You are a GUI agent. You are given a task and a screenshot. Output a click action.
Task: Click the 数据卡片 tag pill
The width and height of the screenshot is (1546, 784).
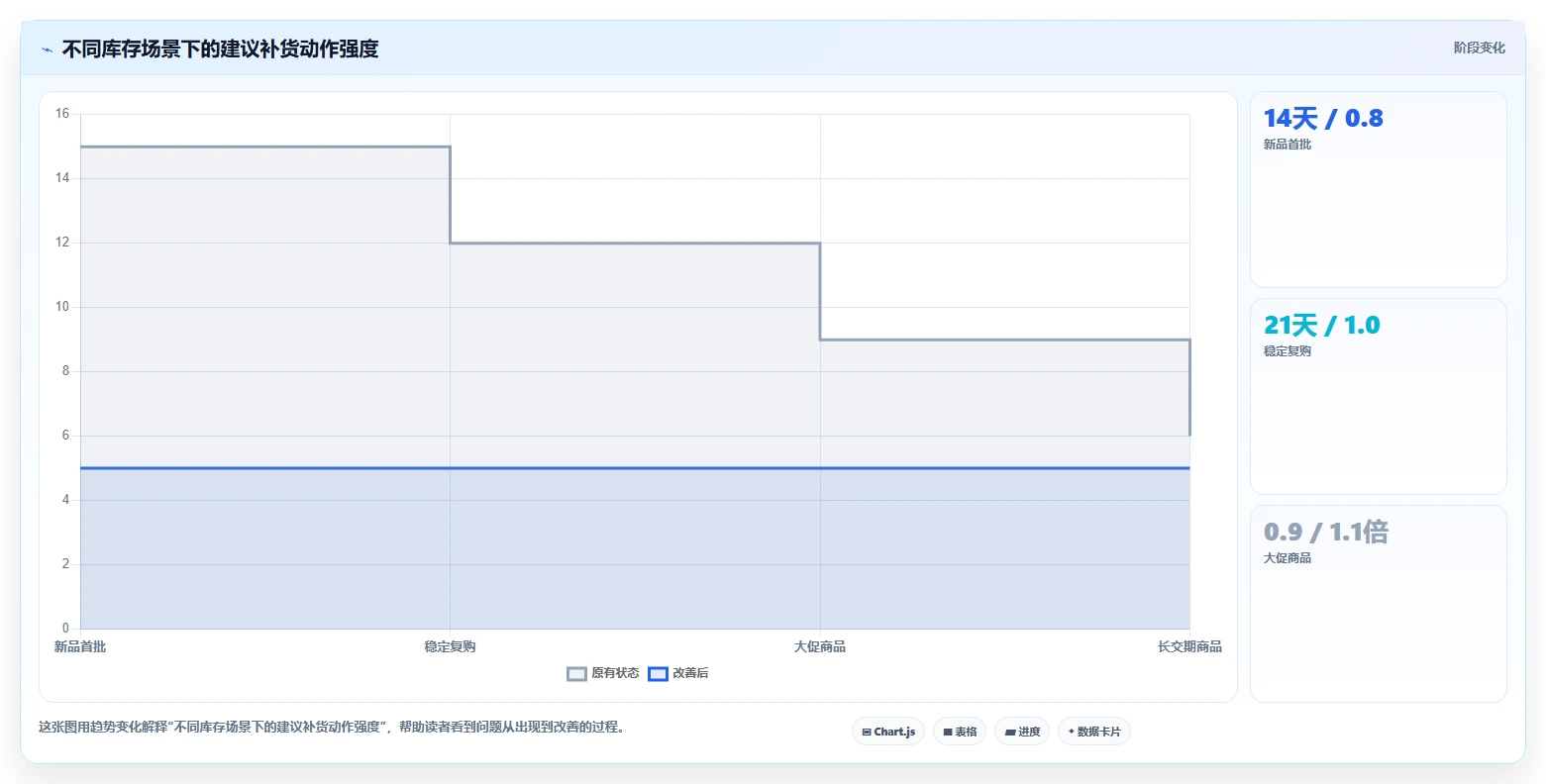point(1094,732)
